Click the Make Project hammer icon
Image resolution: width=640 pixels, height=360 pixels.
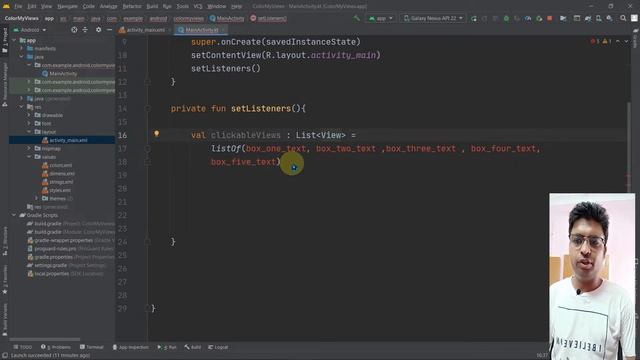click(357, 18)
